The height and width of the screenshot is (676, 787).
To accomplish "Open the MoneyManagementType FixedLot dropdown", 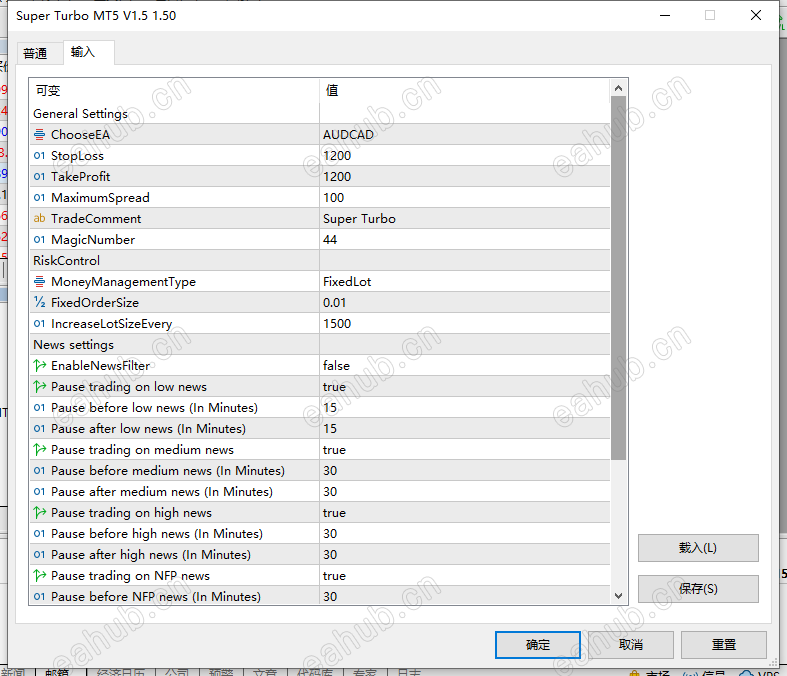I will (465, 282).
